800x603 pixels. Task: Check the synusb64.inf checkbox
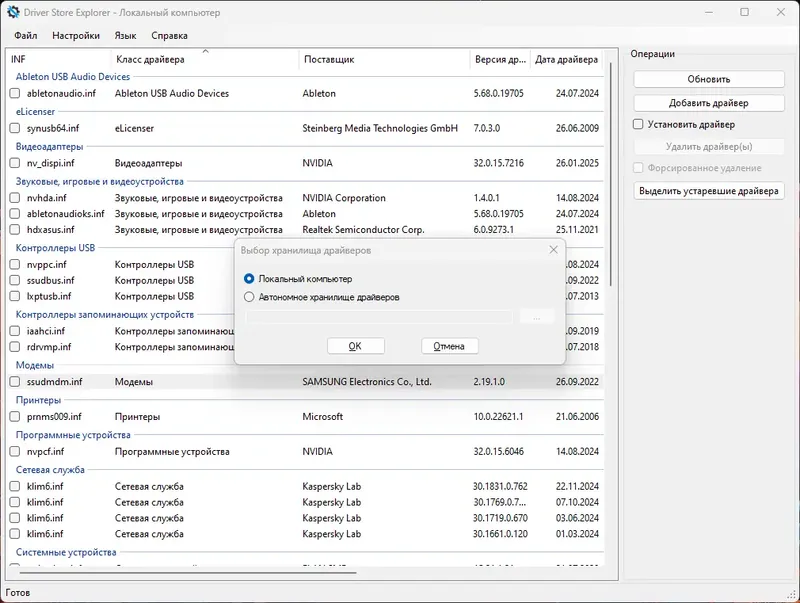15,128
